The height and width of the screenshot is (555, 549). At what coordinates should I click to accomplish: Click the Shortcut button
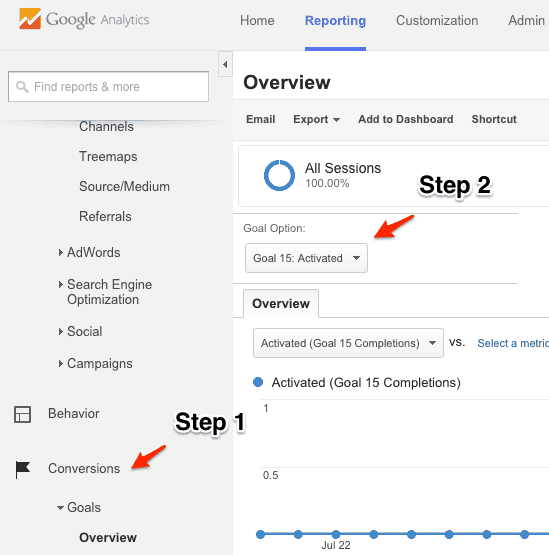[x=494, y=119]
